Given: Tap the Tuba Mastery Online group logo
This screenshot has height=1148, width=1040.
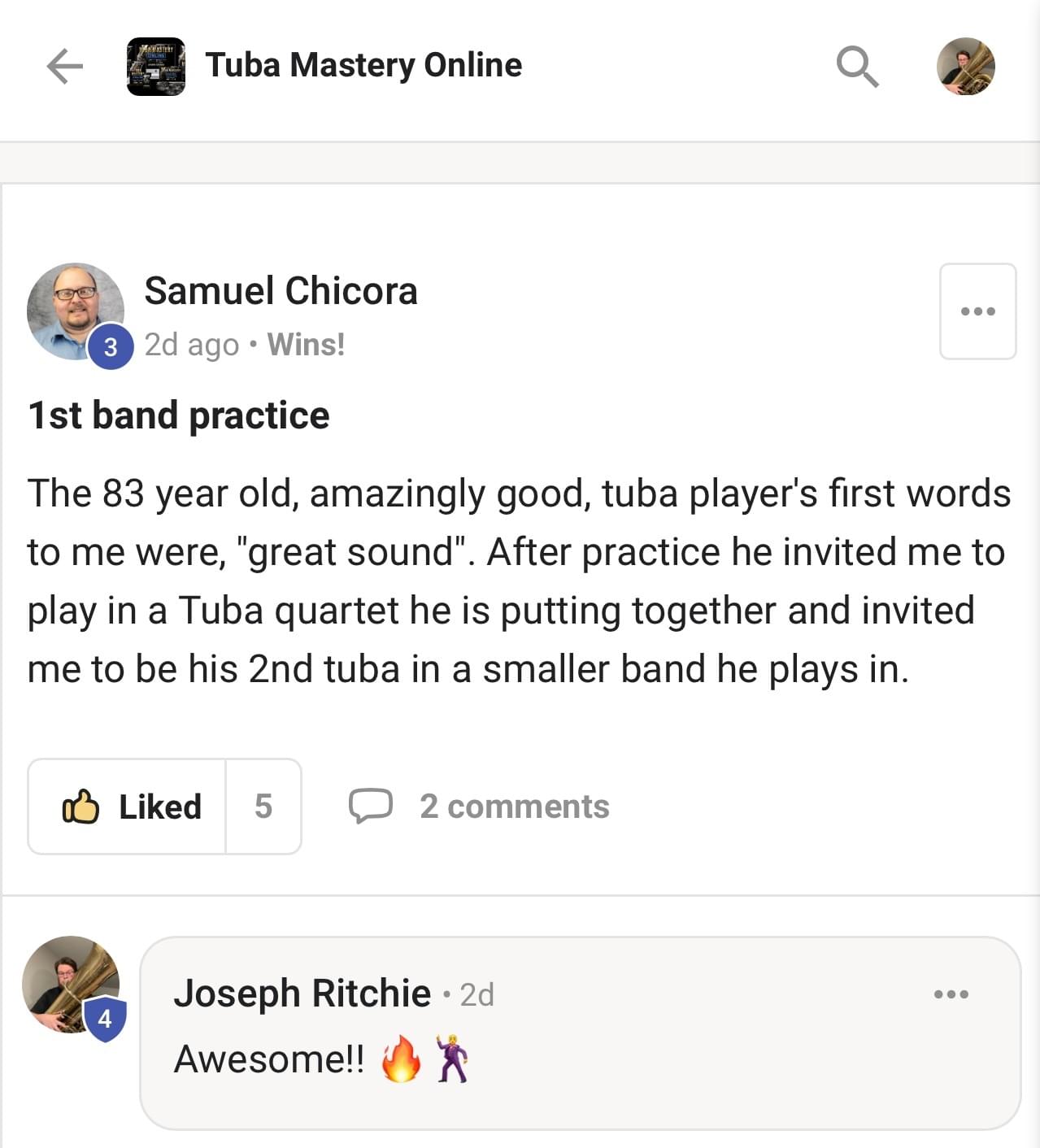Looking at the screenshot, I should pos(156,66).
